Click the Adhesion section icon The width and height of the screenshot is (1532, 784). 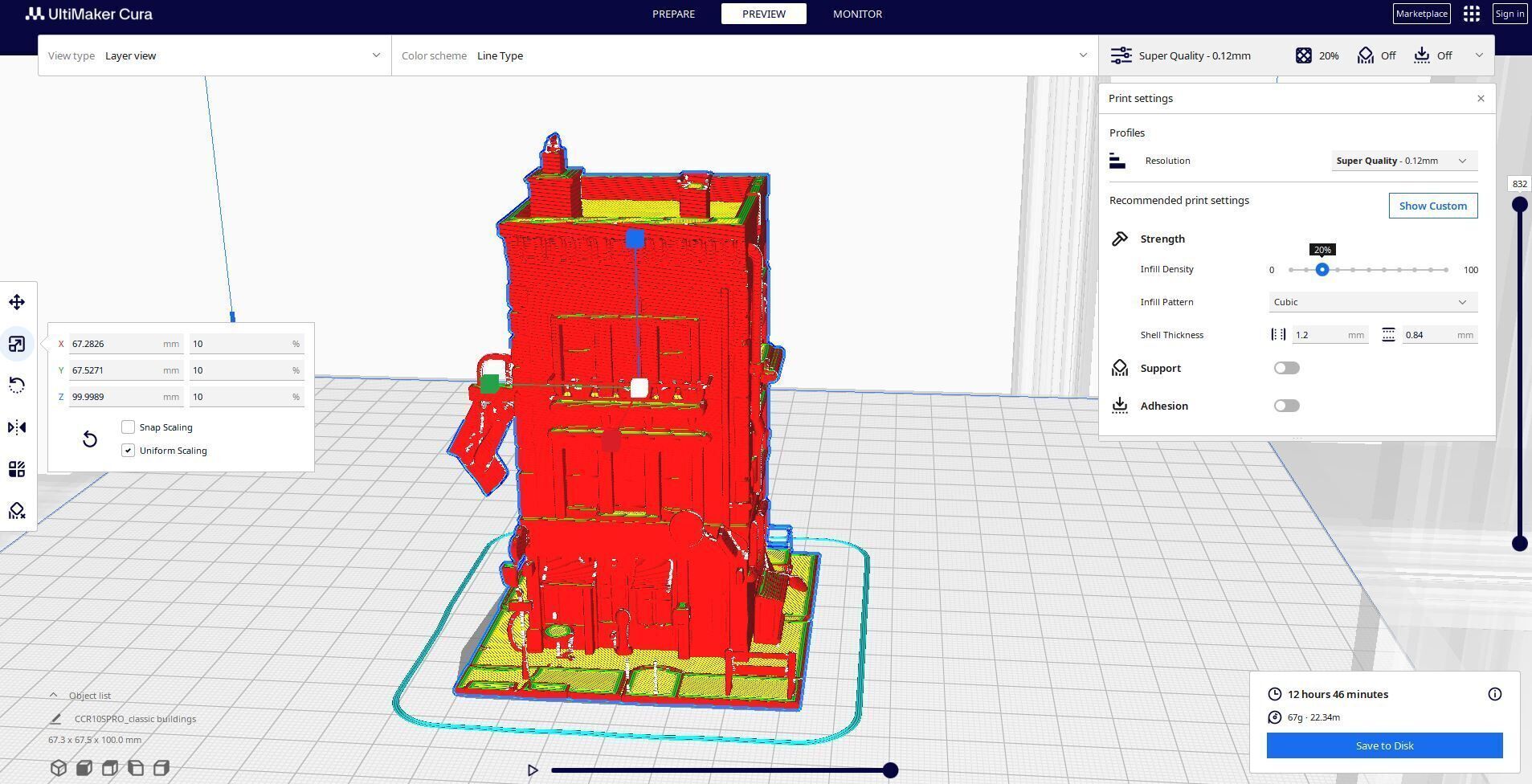(1119, 406)
